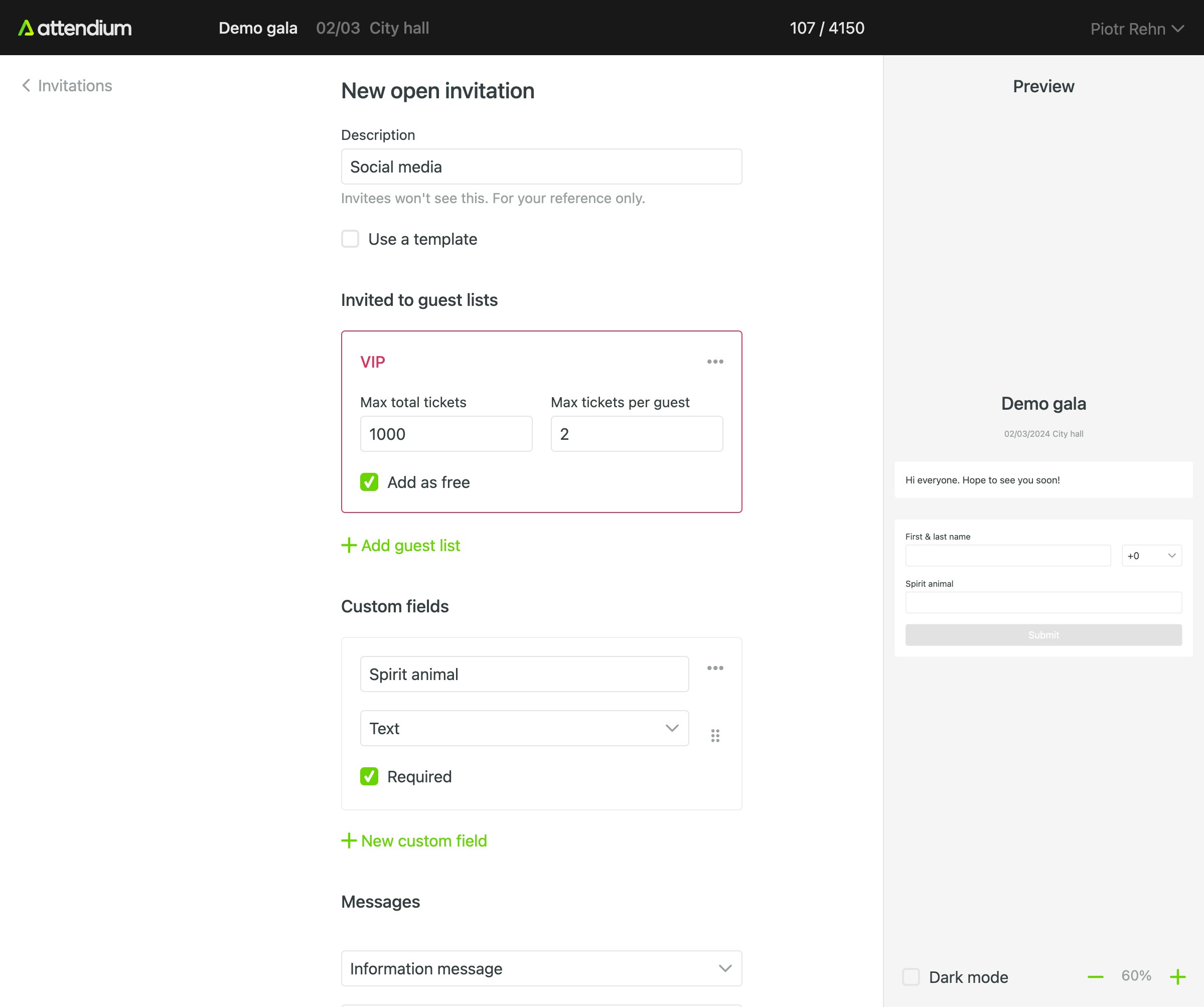The height and width of the screenshot is (1007, 1204).
Task: Open the Information message dropdown
Action: click(541, 968)
